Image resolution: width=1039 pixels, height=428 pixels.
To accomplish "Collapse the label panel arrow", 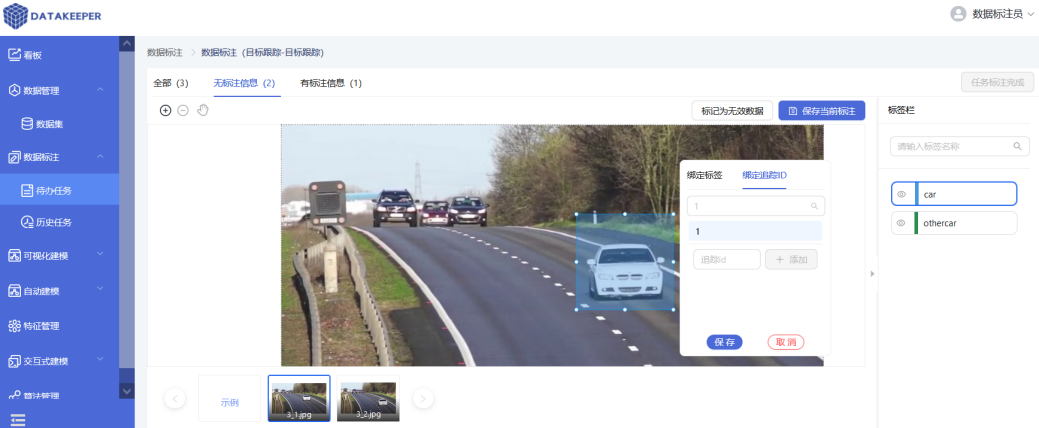I will [872, 273].
